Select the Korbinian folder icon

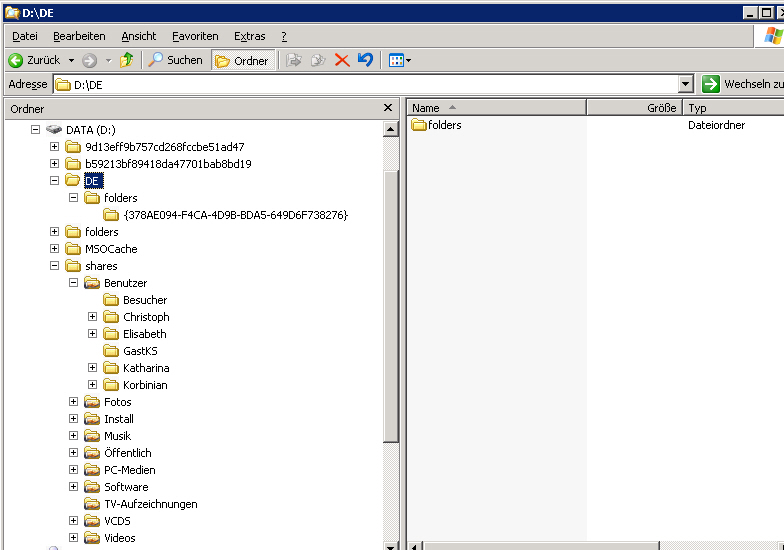pos(111,385)
